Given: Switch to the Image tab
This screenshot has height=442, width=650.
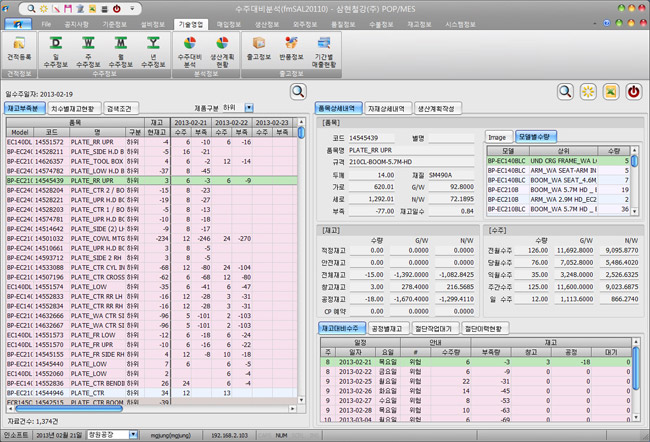Looking at the screenshot, I should click(x=497, y=137).
